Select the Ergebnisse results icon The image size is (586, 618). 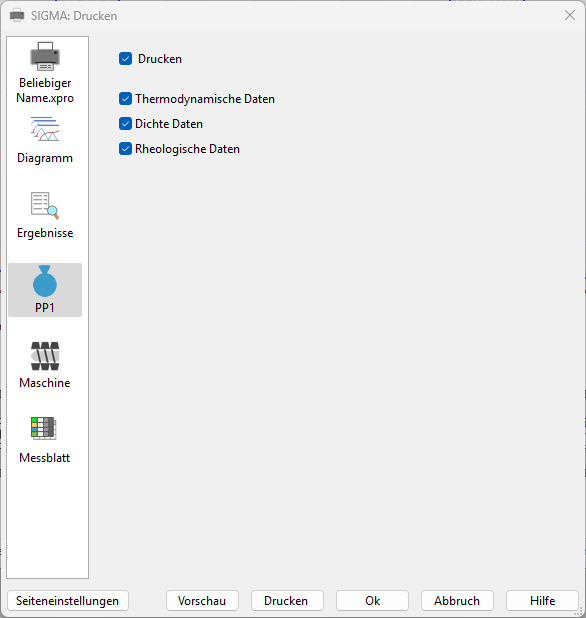(45, 205)
